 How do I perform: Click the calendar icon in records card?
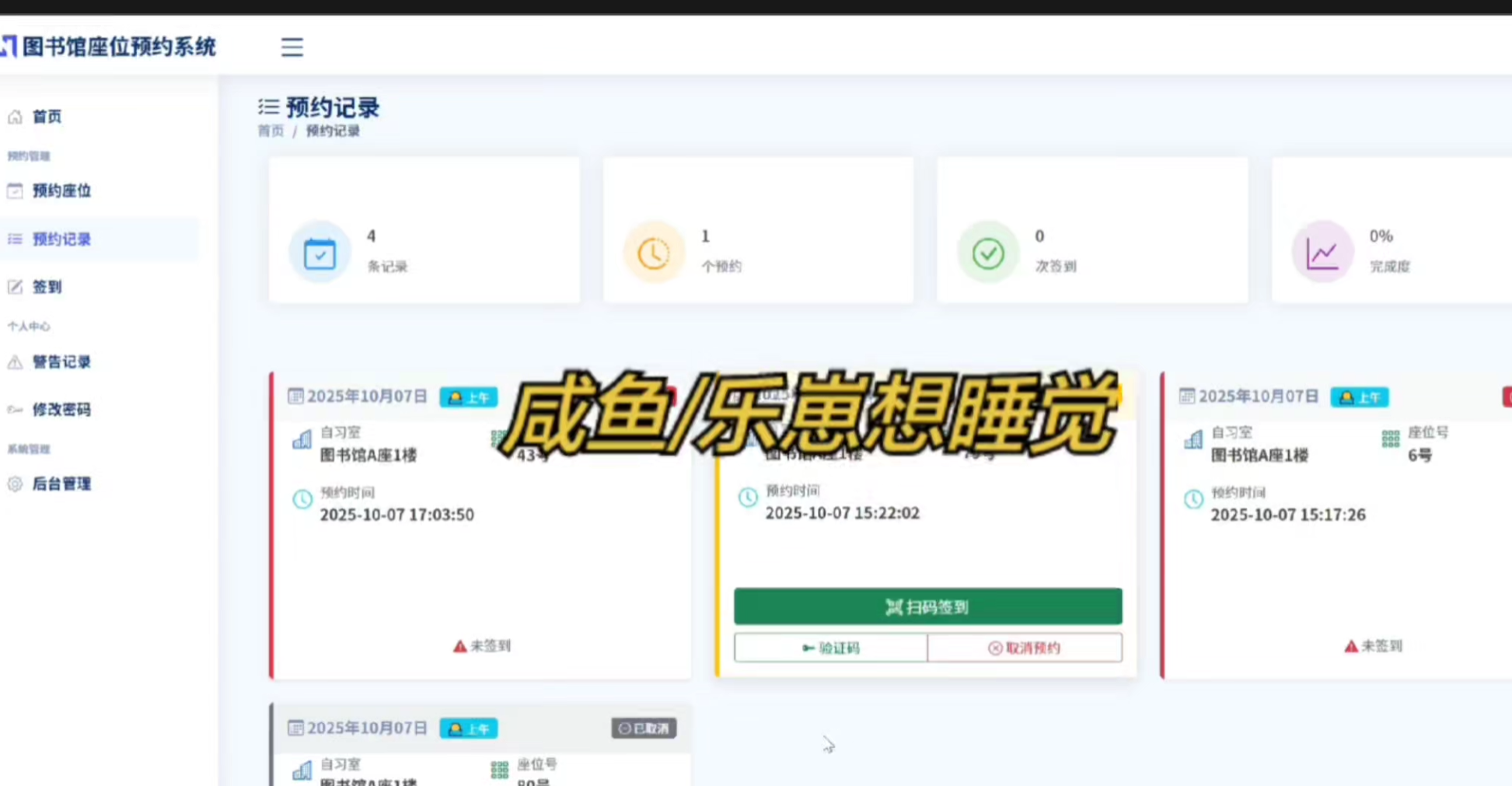point(320,253)
